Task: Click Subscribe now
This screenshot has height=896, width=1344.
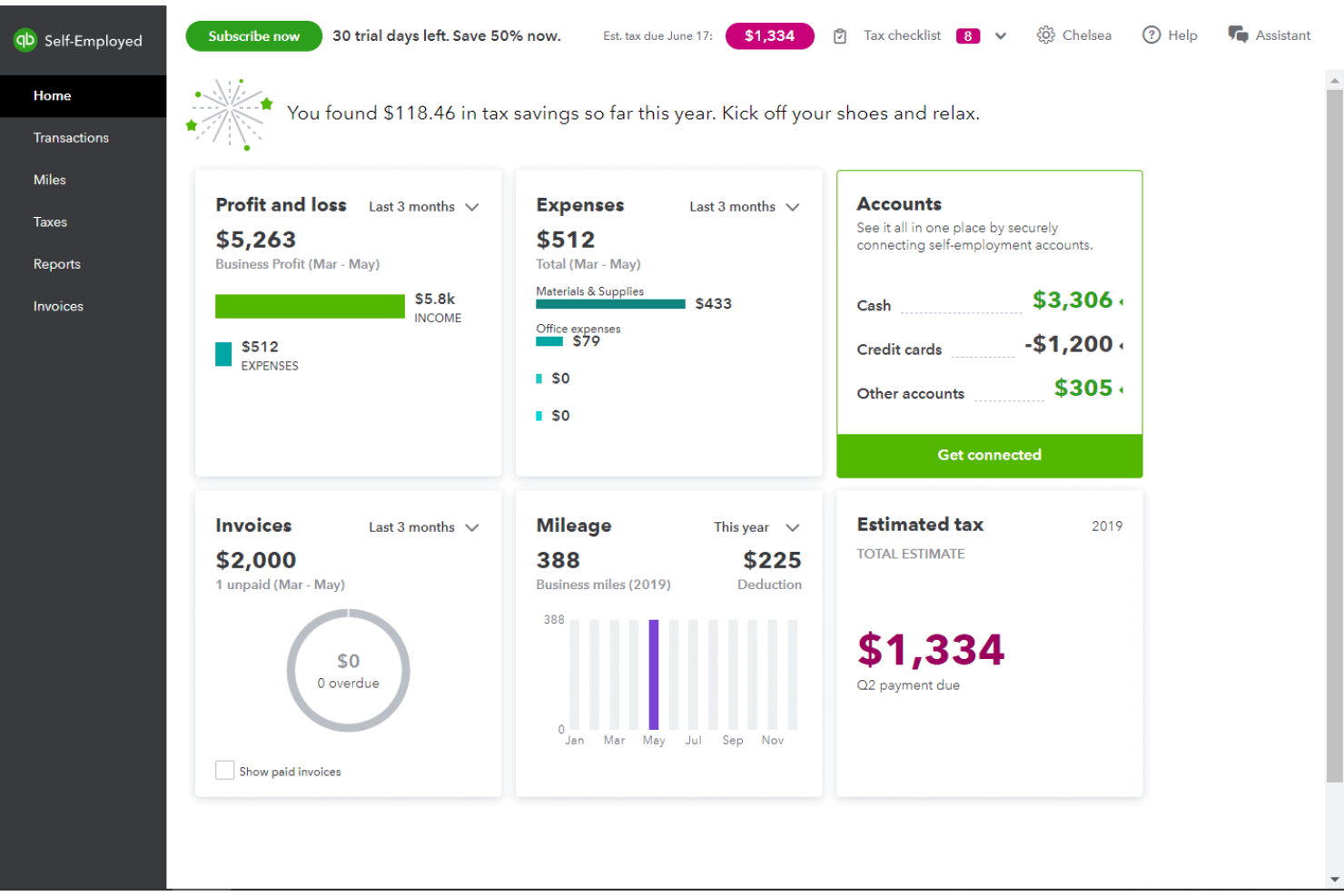Action: coord(253,35)
